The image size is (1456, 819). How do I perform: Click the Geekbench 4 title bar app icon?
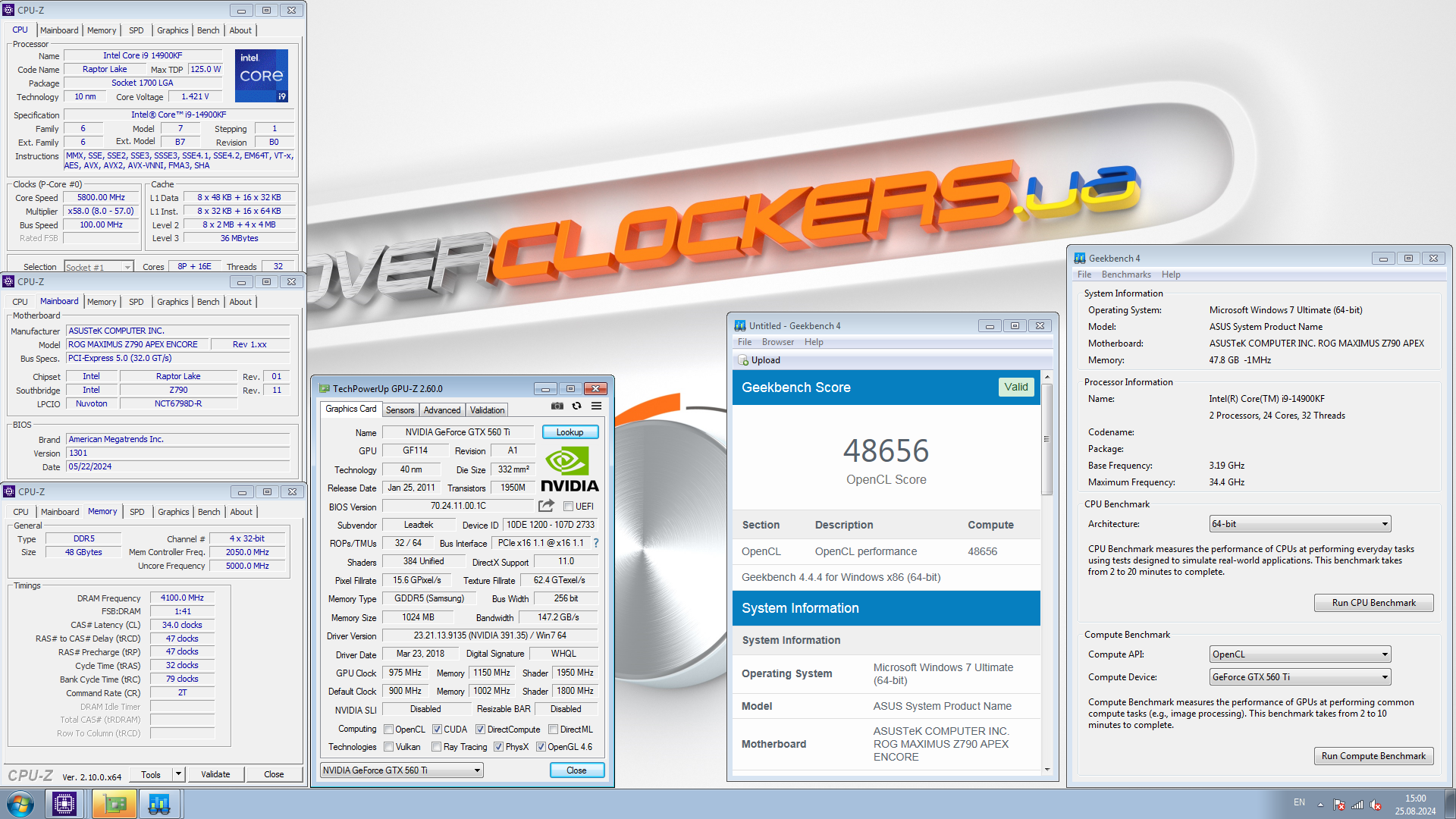[1080, 259]
